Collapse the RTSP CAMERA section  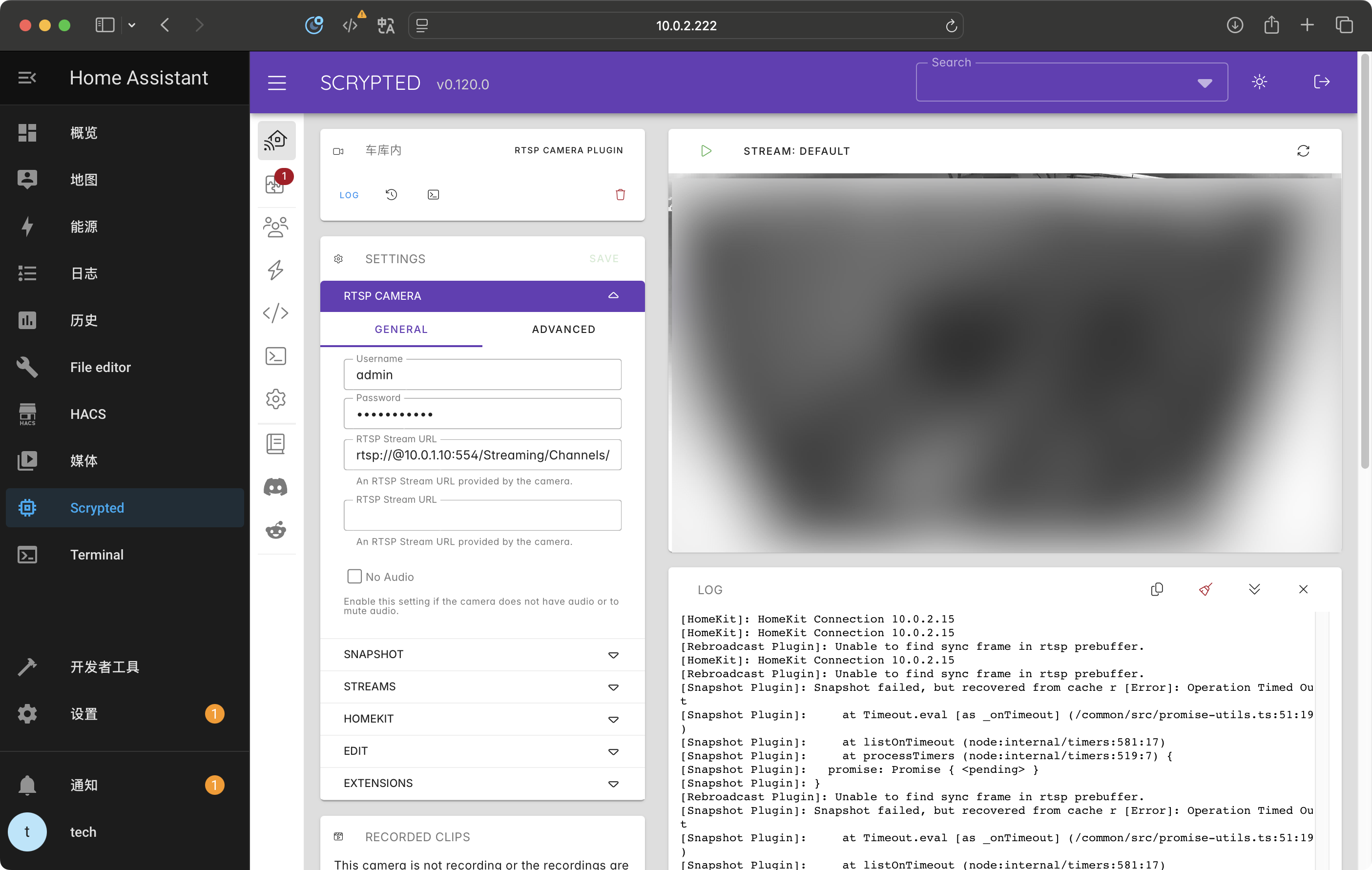point(482,296)
